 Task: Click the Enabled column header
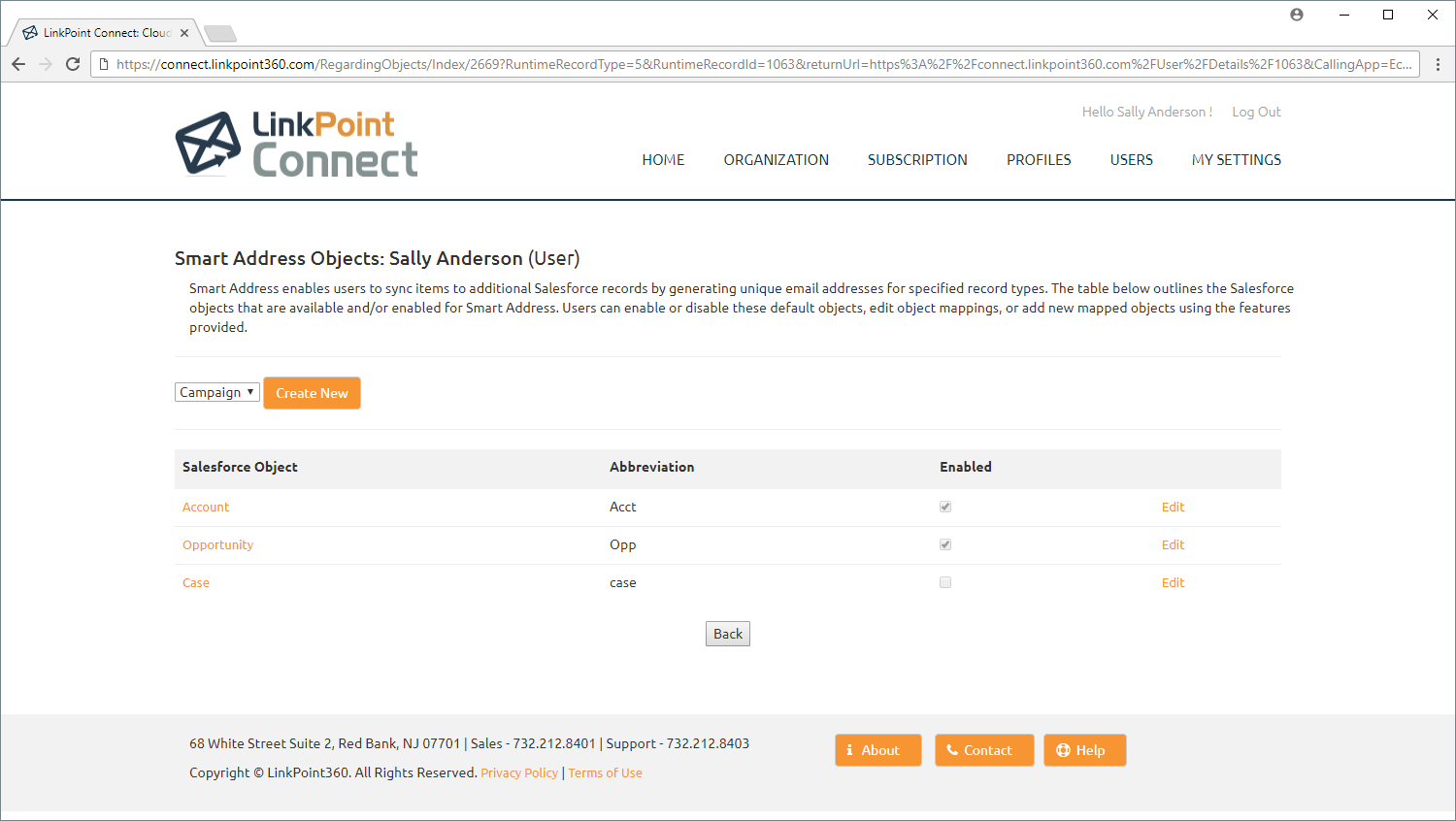pyautogui.click(x=965, y=467)
